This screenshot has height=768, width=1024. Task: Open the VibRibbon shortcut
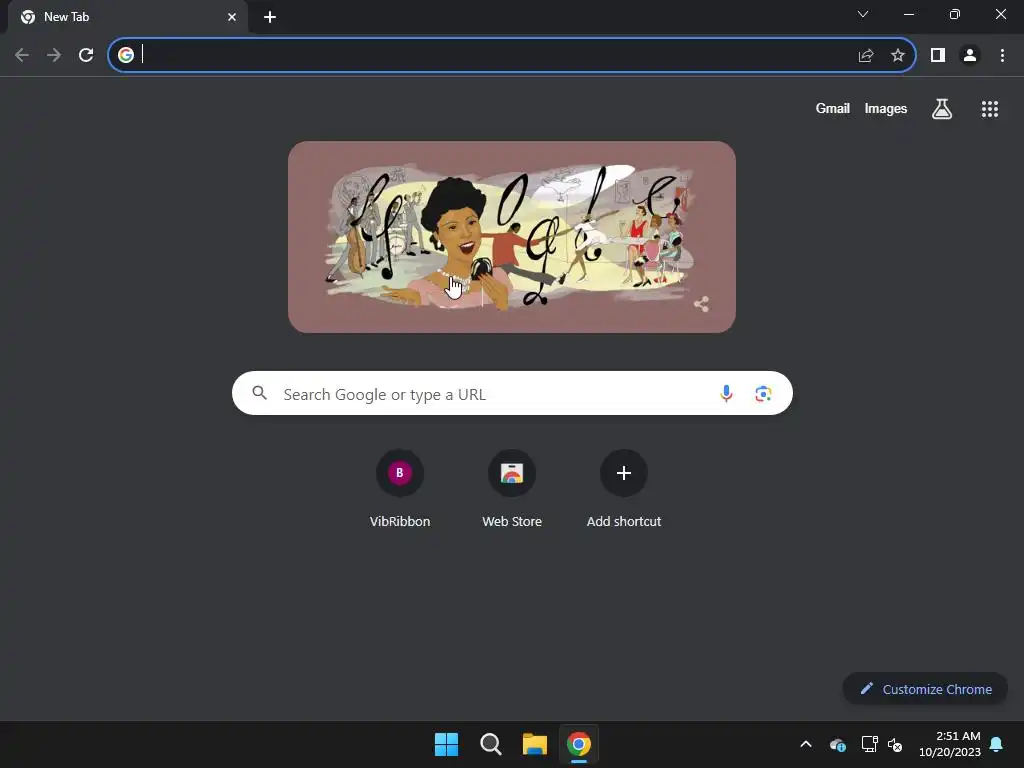400,488
